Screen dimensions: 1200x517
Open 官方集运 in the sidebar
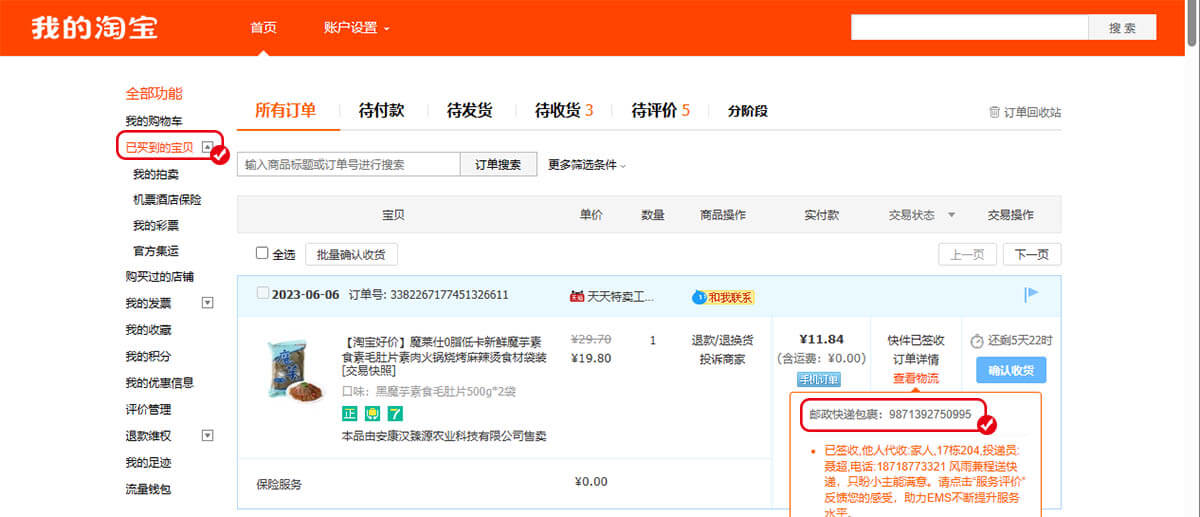click(x=156, y=251)
